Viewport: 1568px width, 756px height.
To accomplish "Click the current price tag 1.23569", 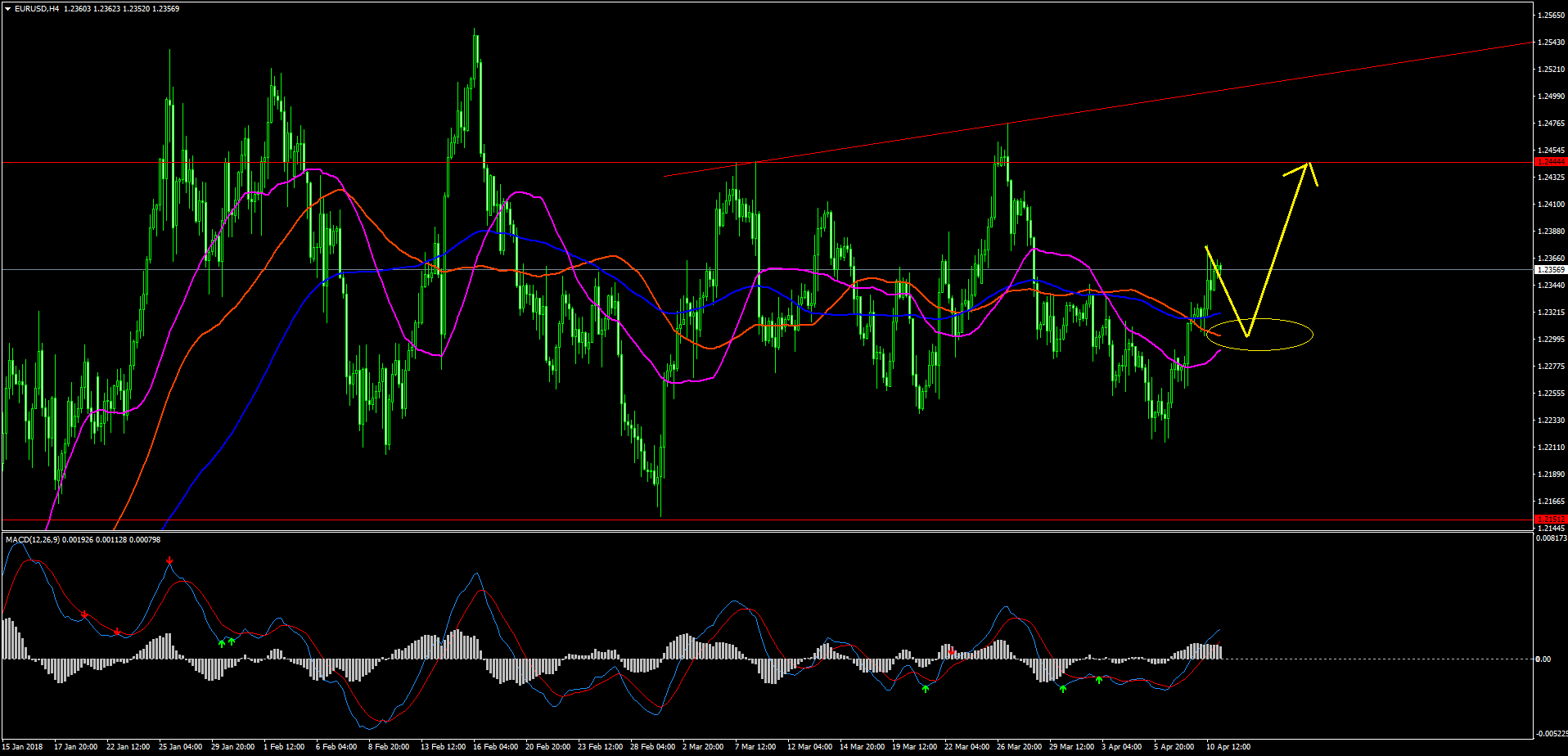I will point(1551,269).
